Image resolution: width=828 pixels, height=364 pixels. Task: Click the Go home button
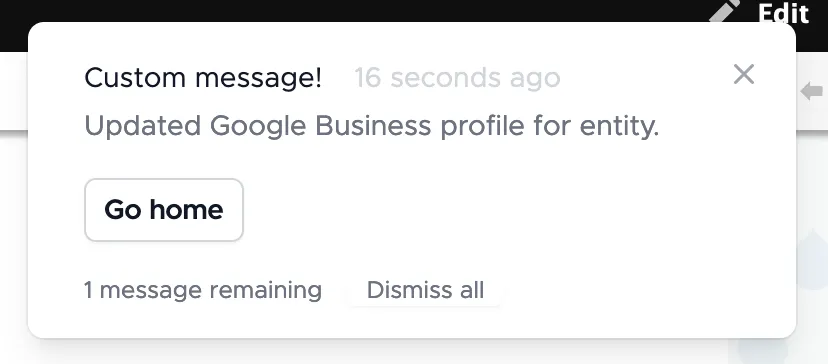164,210
